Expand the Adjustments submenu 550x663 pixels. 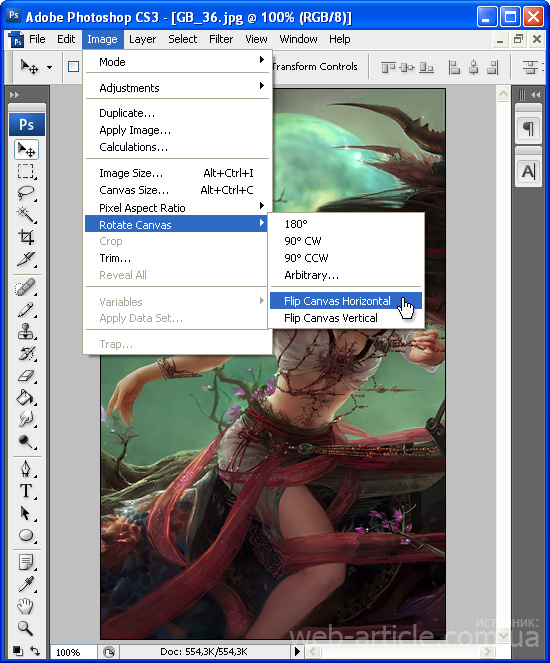pos(178,88)
